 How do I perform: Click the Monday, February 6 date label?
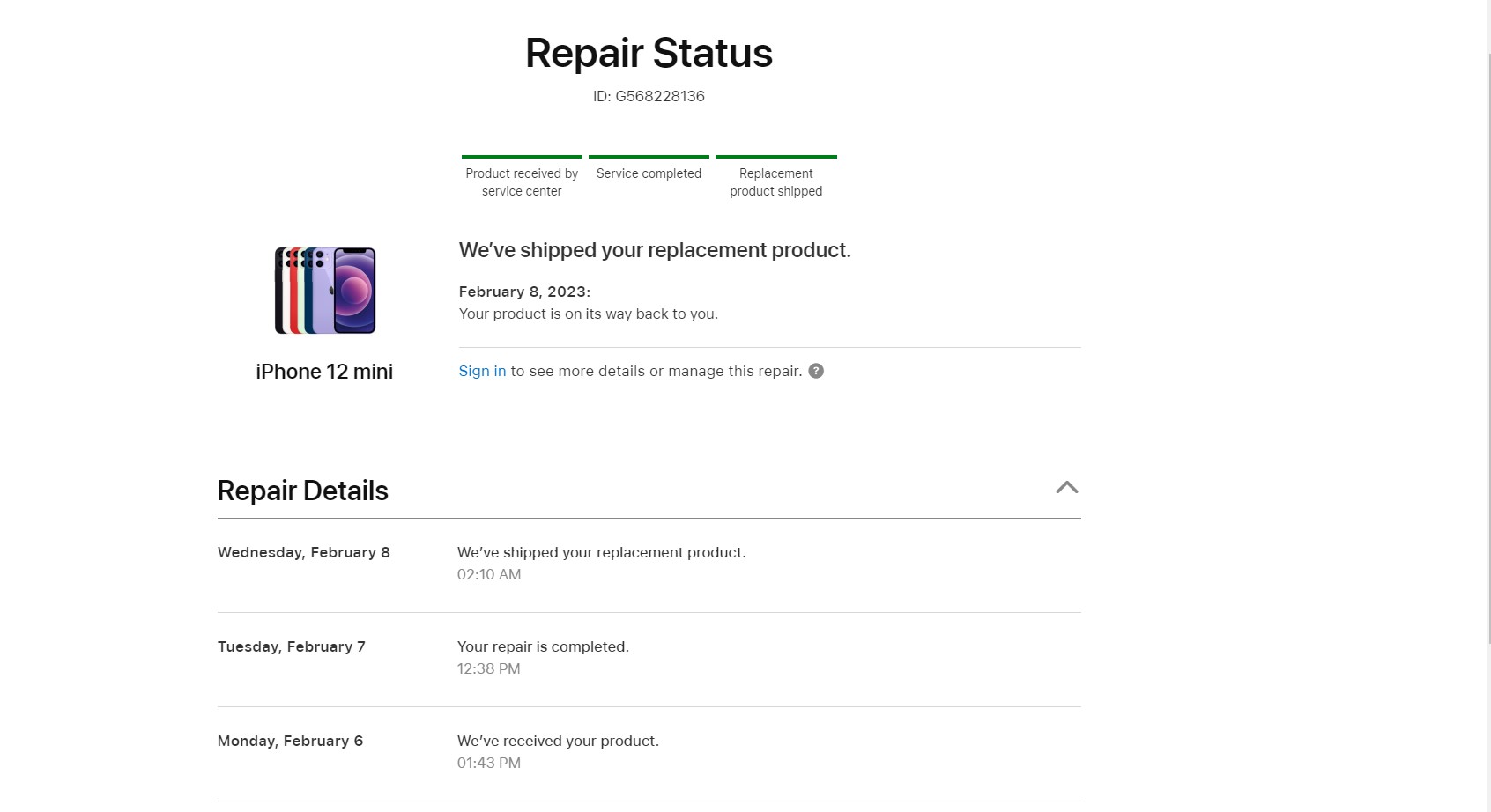pos(291,741)
